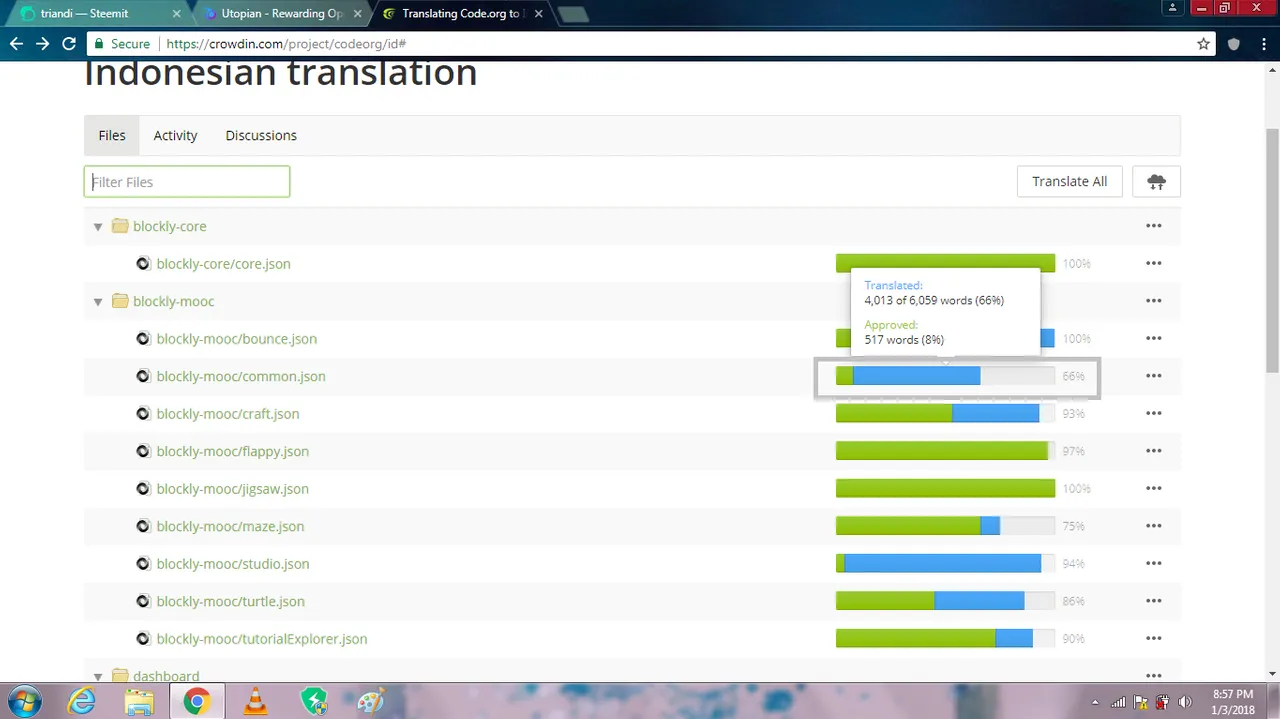
Task: Click the Translate All button
Action: (1069, 181)
